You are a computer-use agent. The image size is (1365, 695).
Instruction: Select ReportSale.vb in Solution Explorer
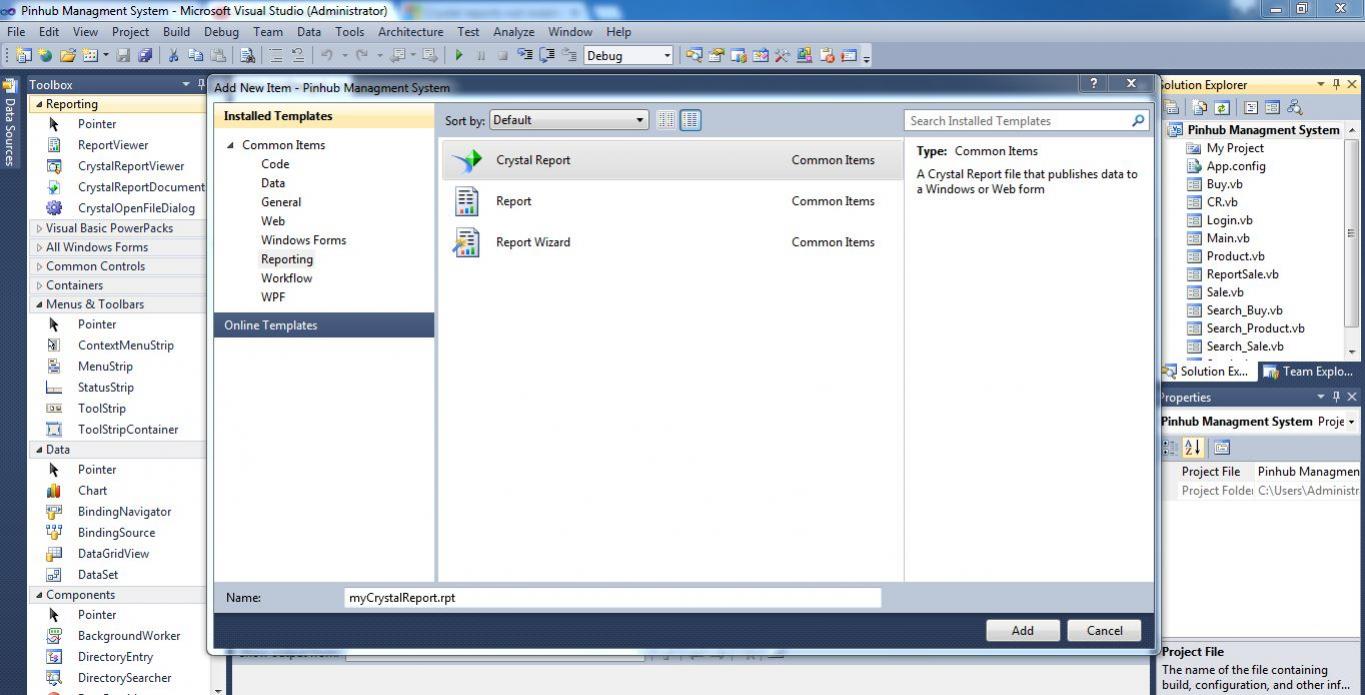click(x=1242, y=274)
